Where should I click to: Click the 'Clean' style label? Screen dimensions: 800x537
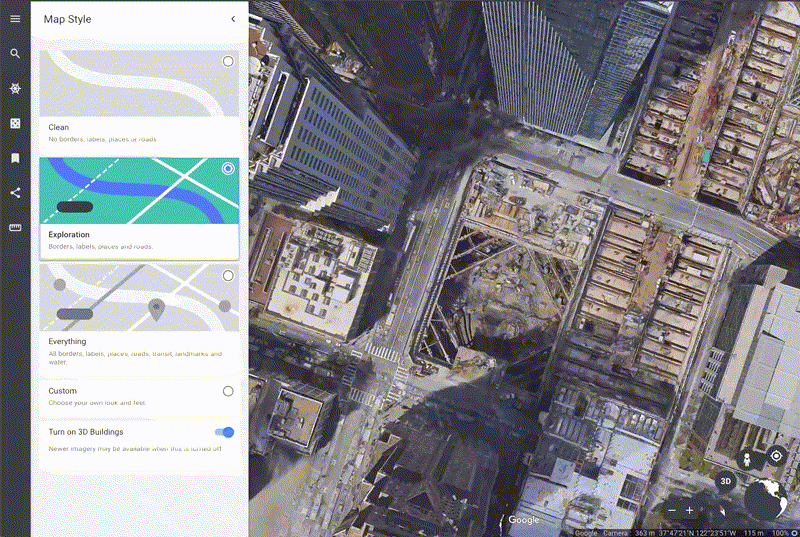click(59, 127)
